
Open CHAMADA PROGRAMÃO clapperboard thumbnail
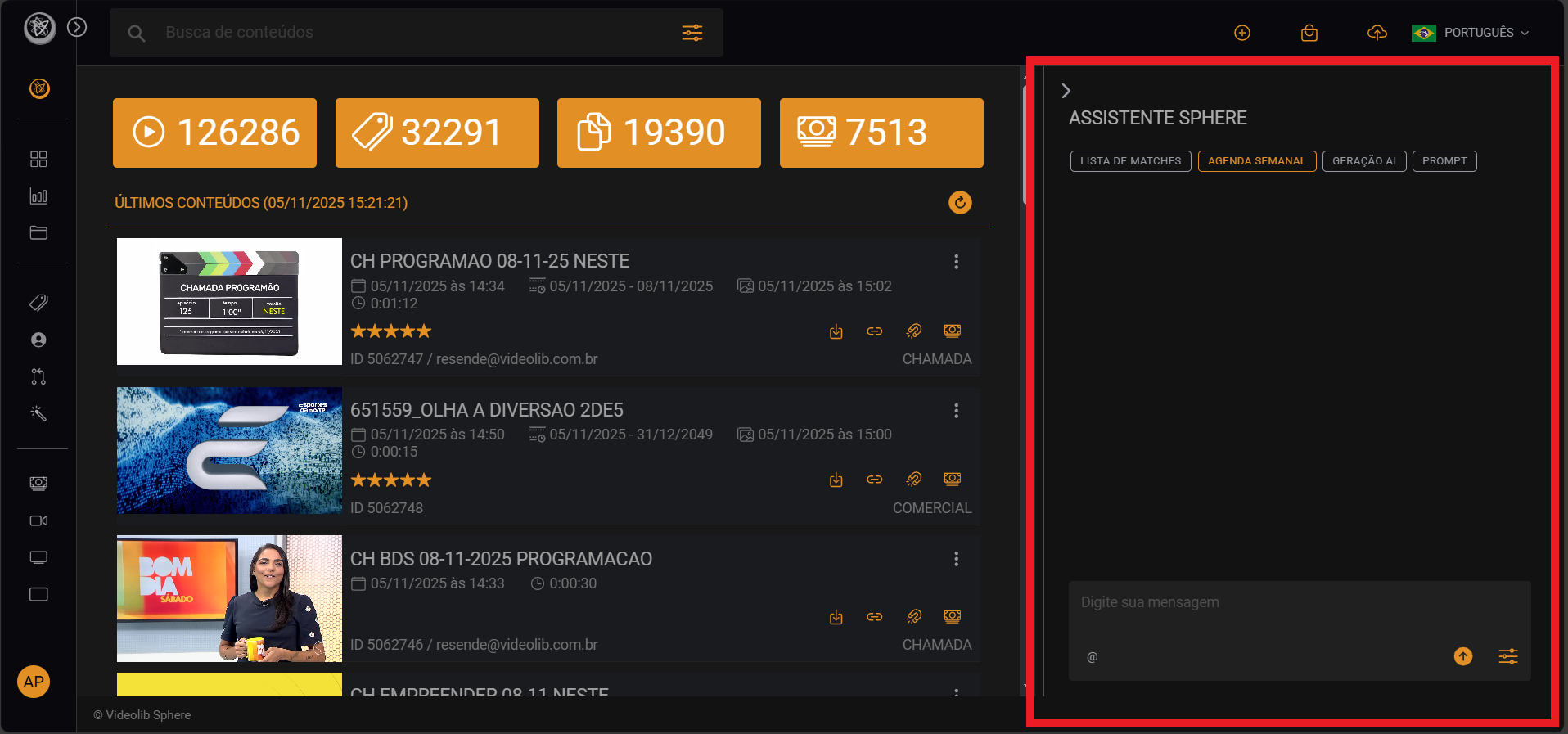[x=229, y=301]
